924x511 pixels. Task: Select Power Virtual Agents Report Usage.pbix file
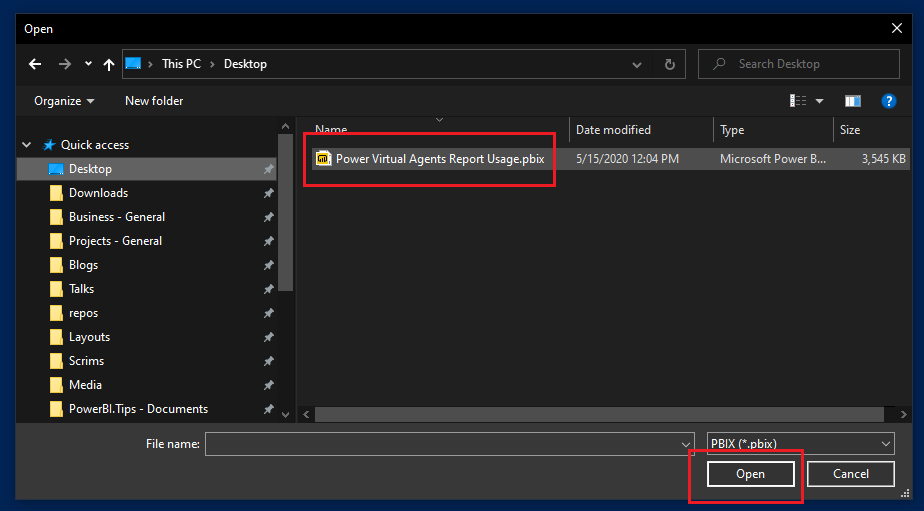coord(440,159)
